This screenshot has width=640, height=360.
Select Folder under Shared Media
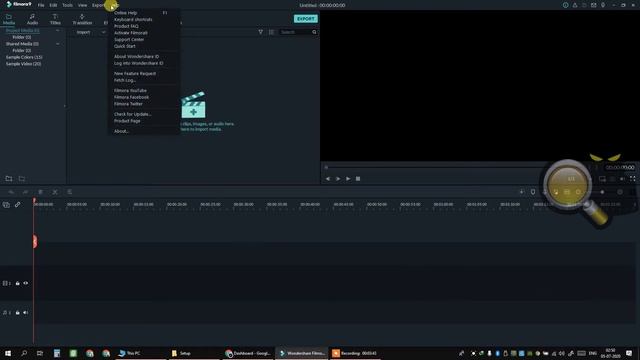click(x=22, y=51)
